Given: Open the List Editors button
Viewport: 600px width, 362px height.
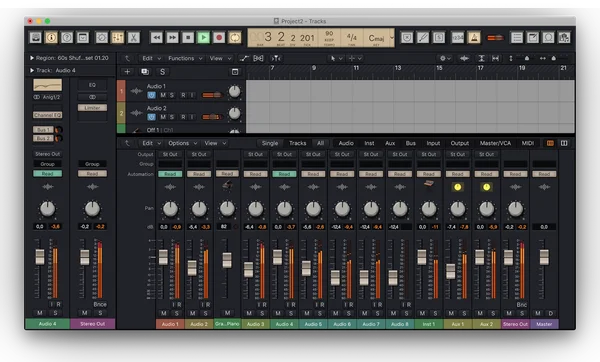Looking at the screenshot, I should 517,38.
